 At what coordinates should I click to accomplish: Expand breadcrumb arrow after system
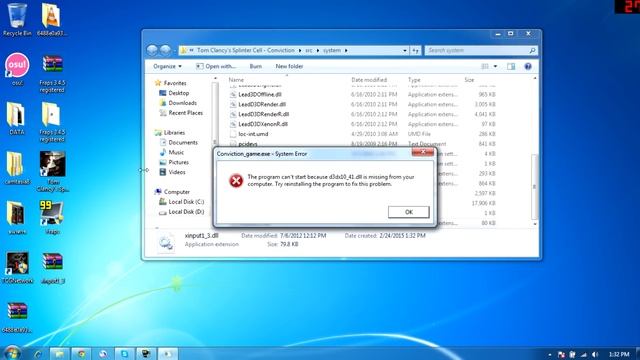coord(346,50)
